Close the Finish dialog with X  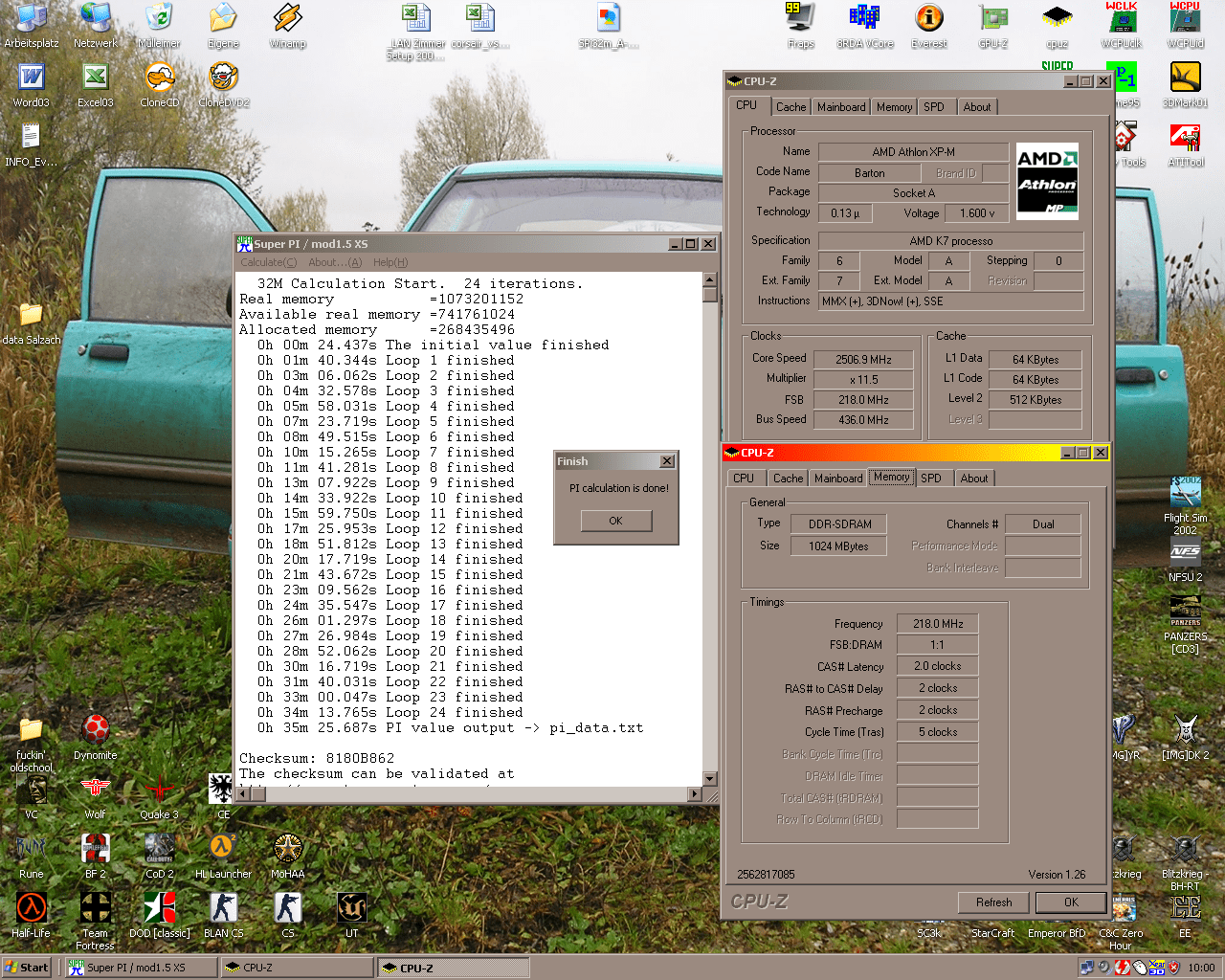coord(667,461)
